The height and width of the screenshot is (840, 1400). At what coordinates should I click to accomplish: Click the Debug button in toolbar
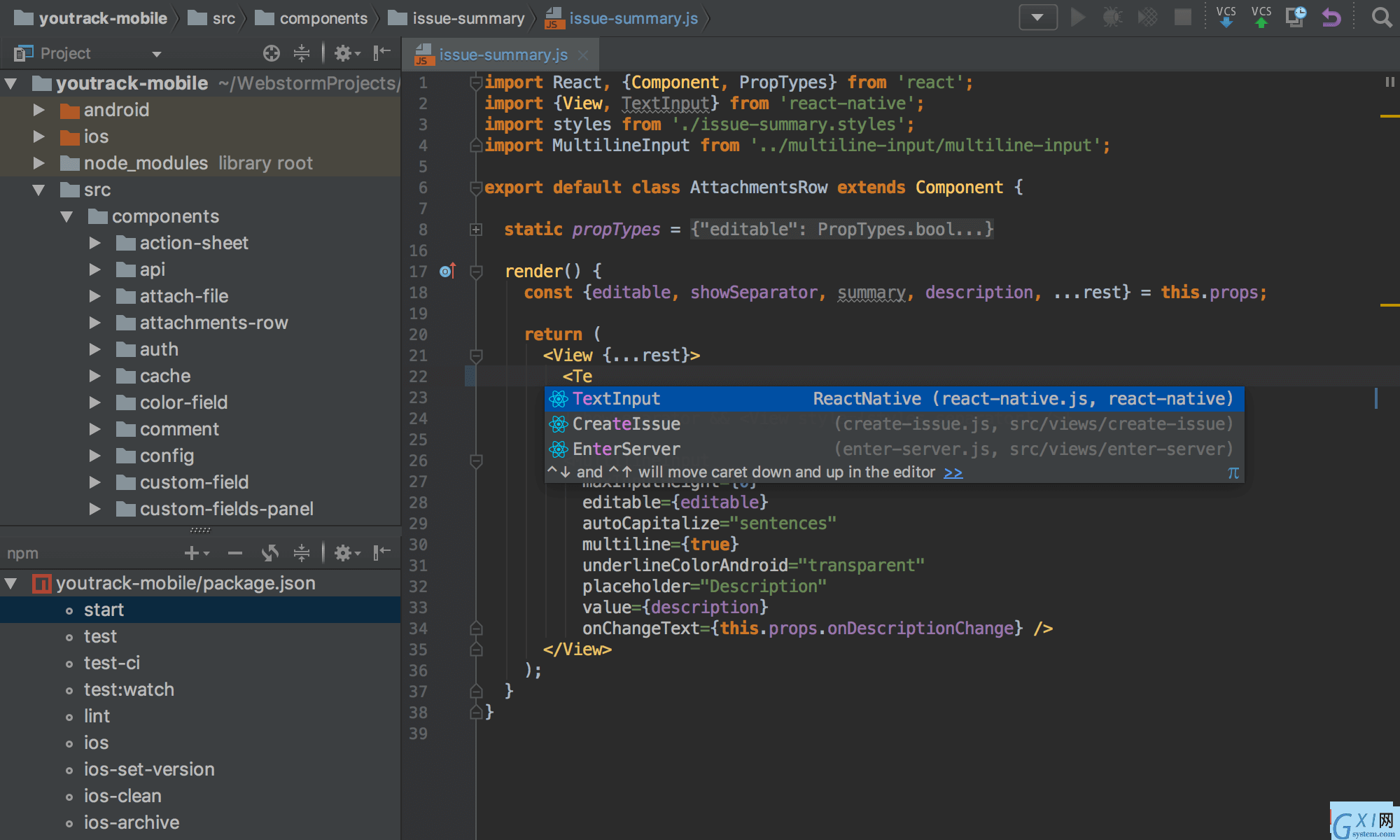1113,19
